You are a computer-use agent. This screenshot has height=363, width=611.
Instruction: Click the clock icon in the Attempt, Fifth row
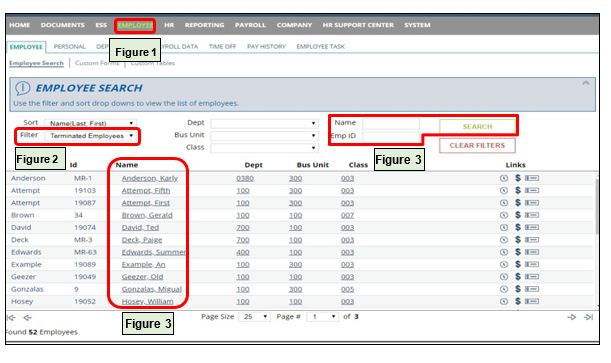[x=504, y=190]
